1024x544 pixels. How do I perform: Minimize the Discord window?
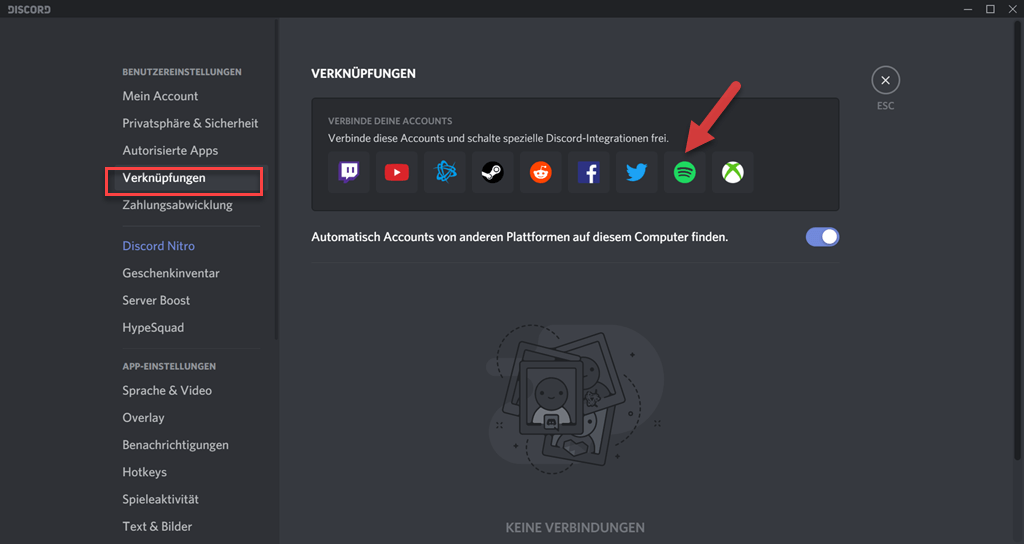tap(968, 9)
